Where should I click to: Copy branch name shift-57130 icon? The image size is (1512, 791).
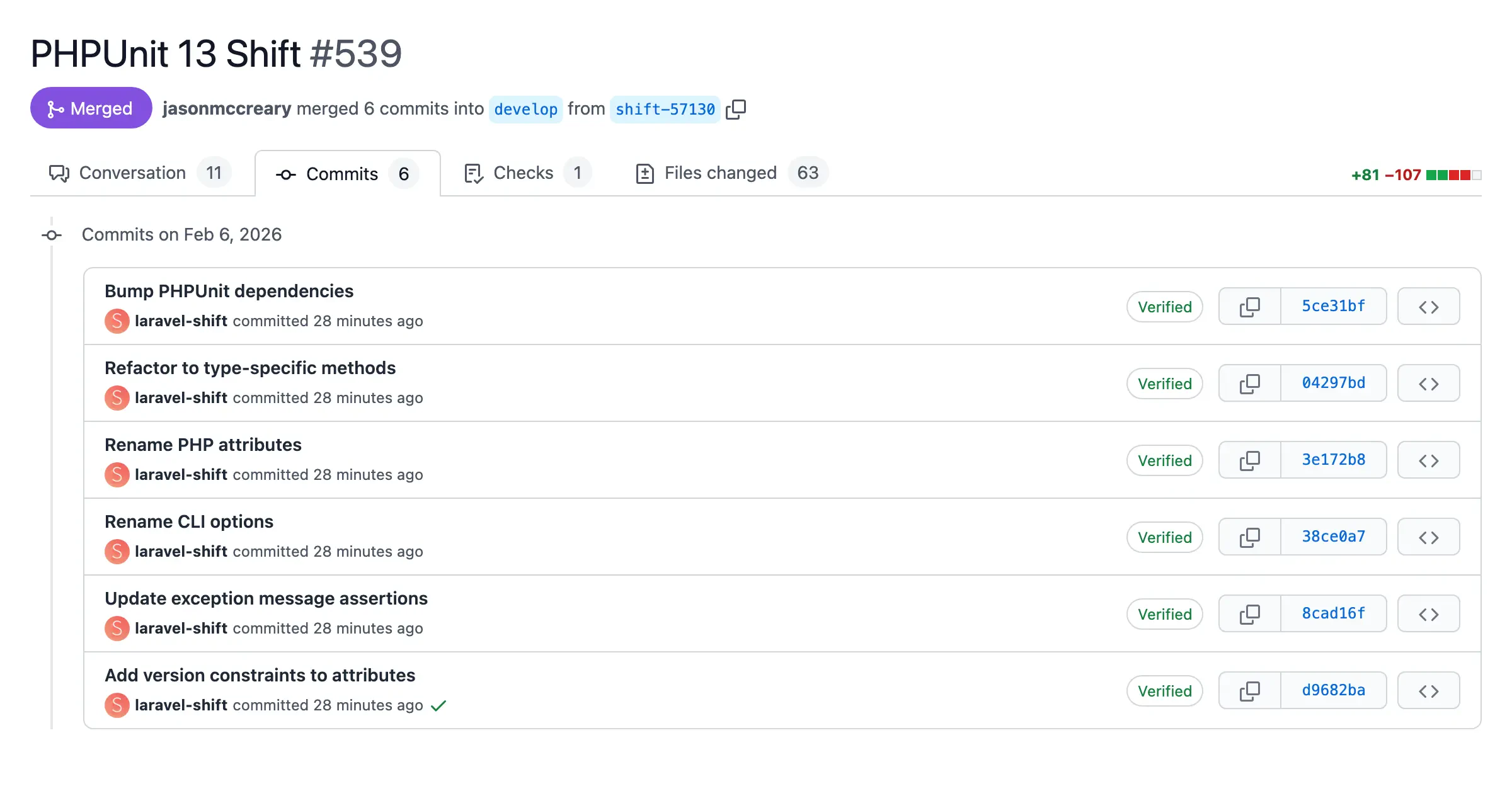click(735, 109)
